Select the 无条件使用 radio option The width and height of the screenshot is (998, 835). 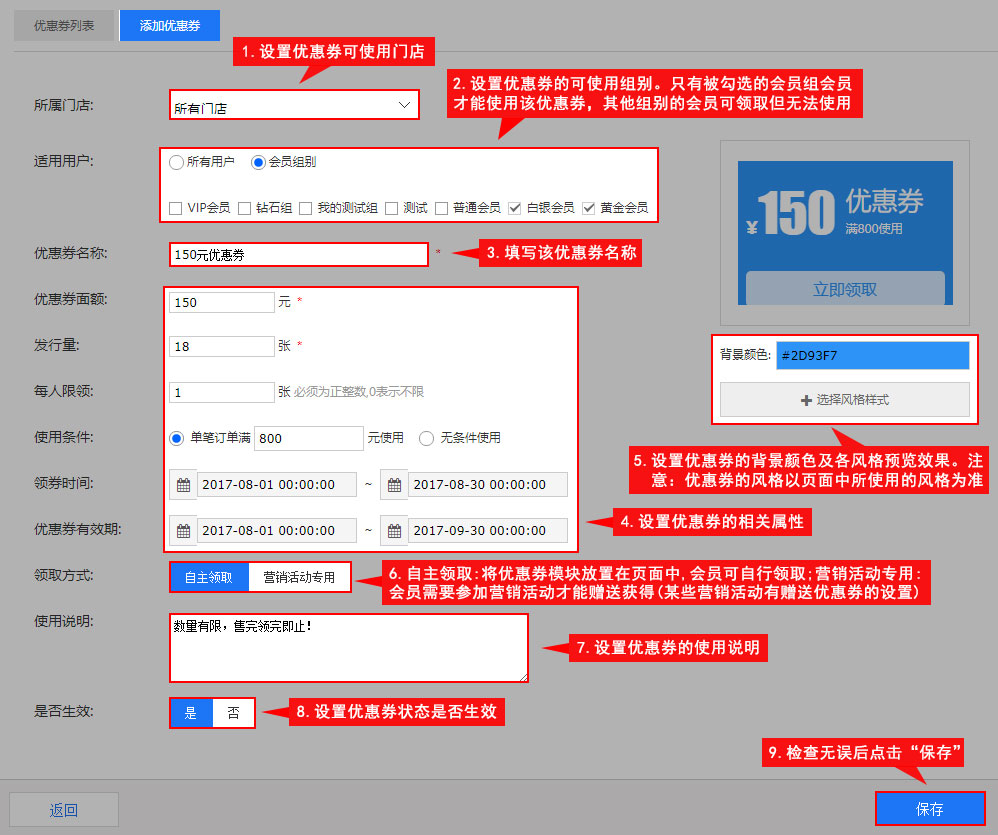point(426,438)
